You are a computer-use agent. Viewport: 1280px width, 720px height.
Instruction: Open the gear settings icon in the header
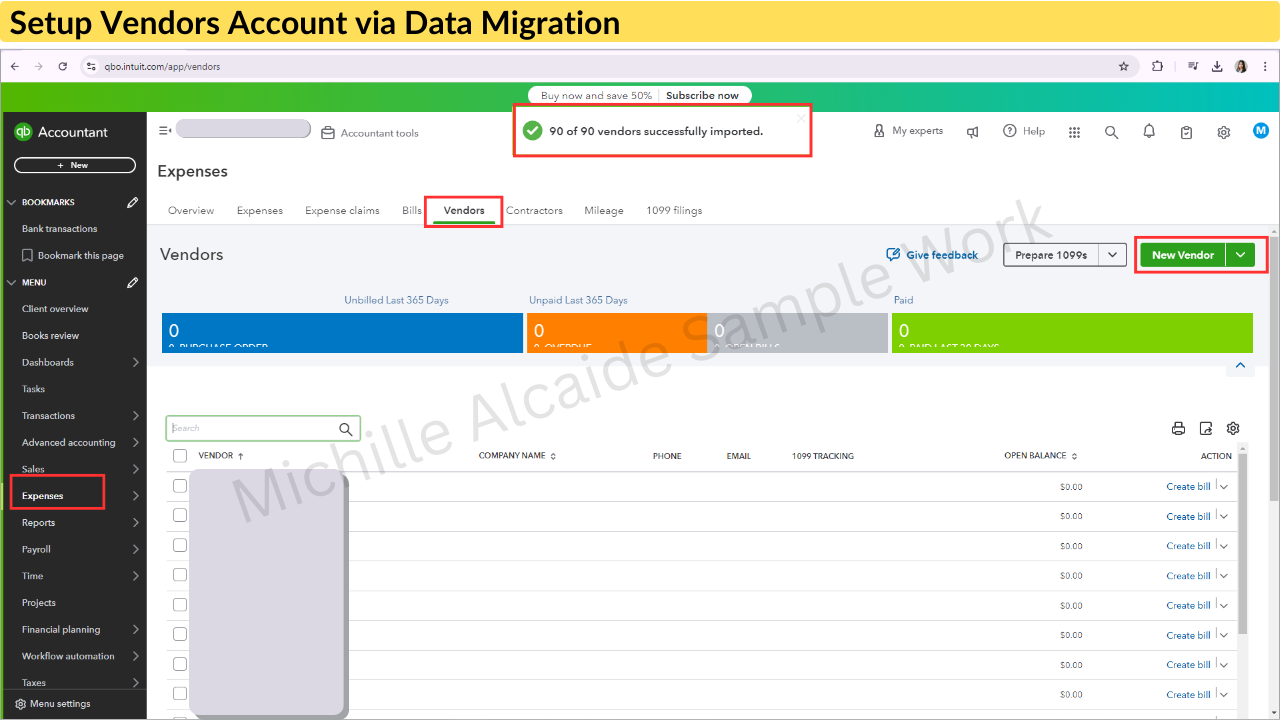[x=1223, y=132]
